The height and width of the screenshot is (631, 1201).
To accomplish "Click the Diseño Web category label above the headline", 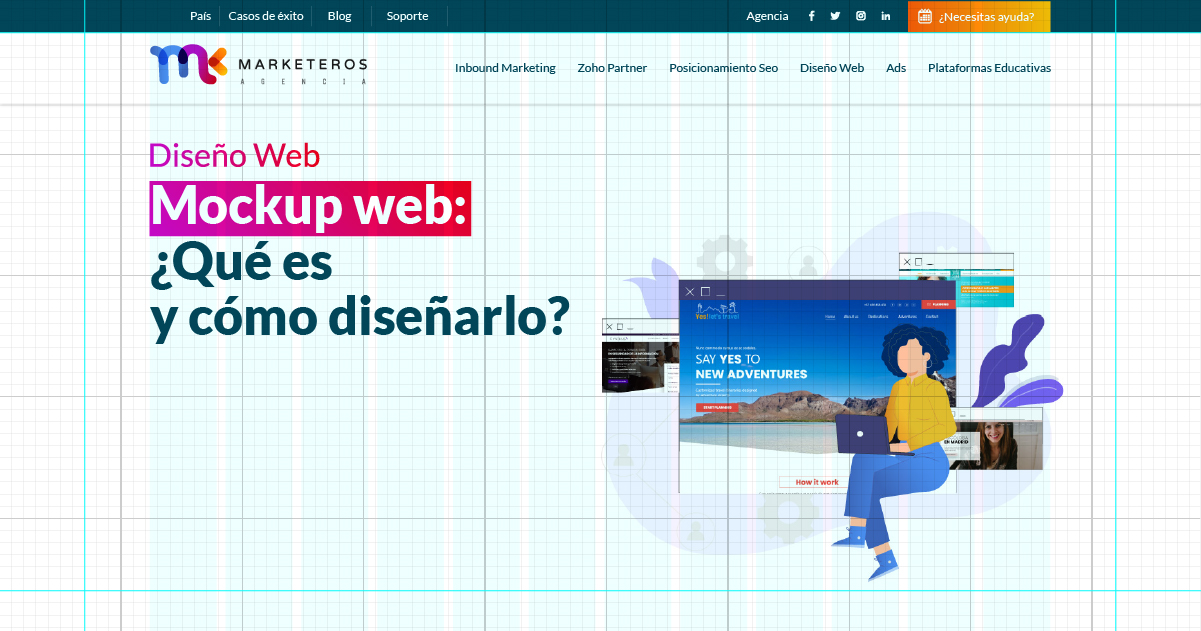I will [233, 156].
